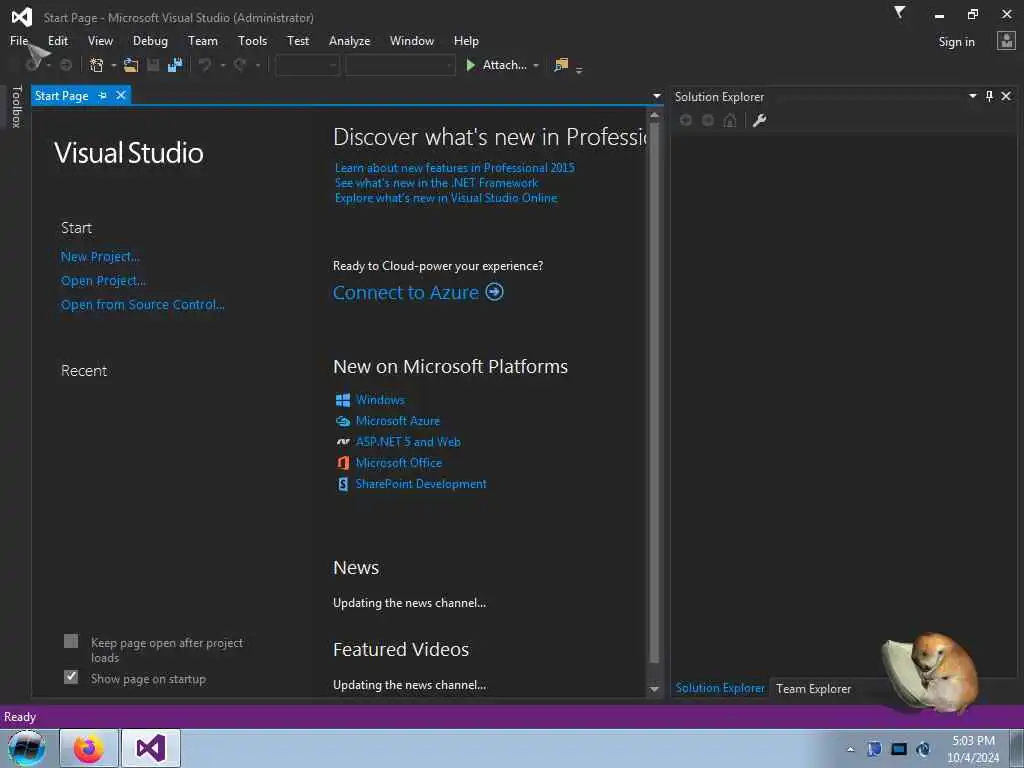Open the Edit menu
1024x768 pixels.
[57, 40]
